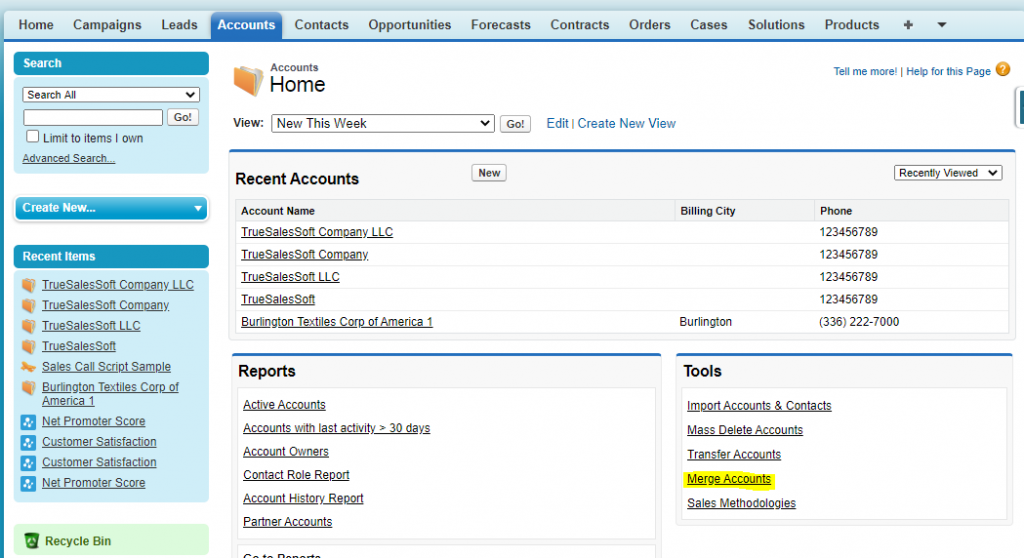
Task: Click the plus icon for all tabs
Action: coord(908,25)
